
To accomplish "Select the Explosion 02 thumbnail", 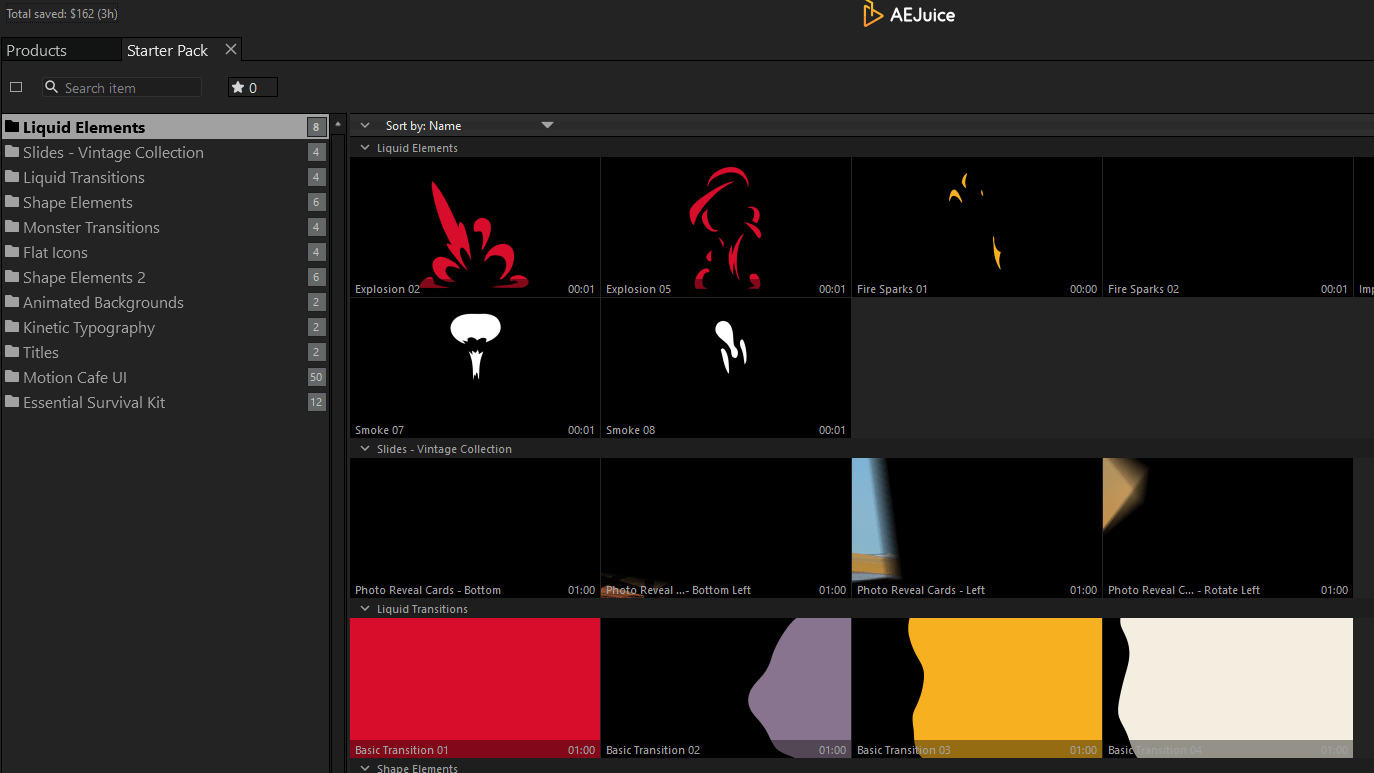I will [x=475, y=227].
